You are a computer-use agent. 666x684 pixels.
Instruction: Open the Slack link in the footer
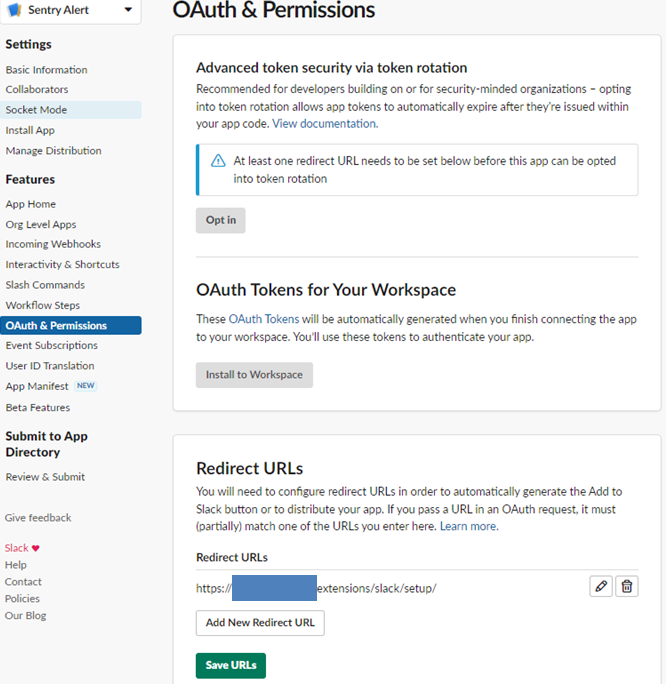click(17, 548)
